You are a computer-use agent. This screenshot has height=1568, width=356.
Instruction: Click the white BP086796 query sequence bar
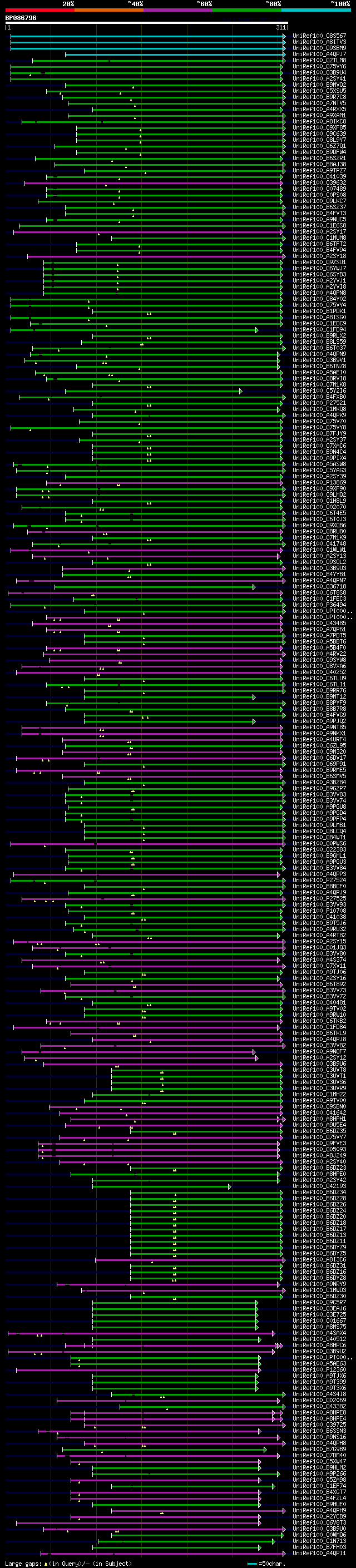click(x=147, y=22)
